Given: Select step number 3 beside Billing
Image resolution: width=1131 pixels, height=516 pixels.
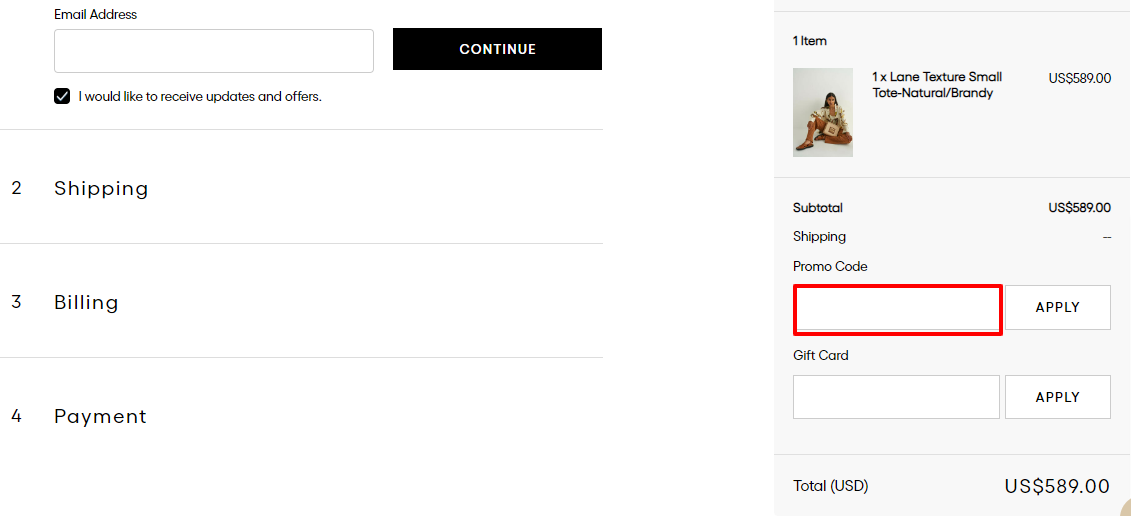Looking at the screenshot, I should [x=17, y=302].
